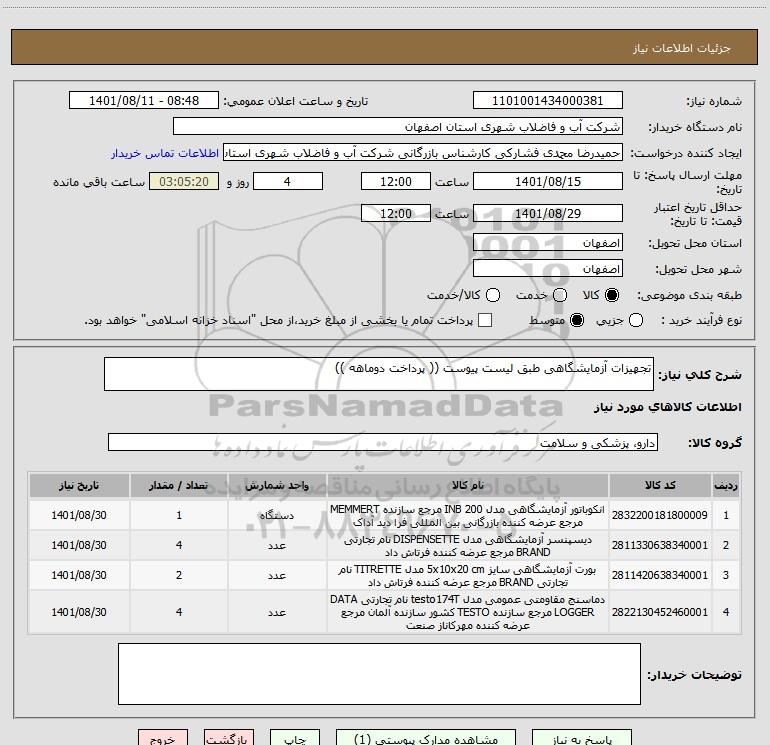Click item code 281142063834001
The width and height of the screenshot is (770, 745).
click(x=660, y=575)
